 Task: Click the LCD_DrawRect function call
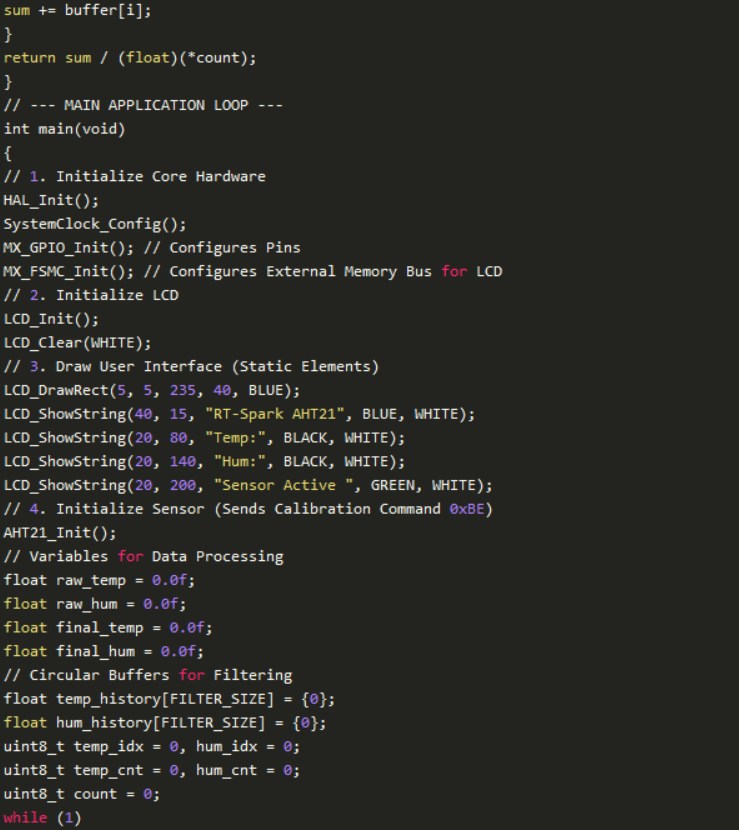[60, 390]
